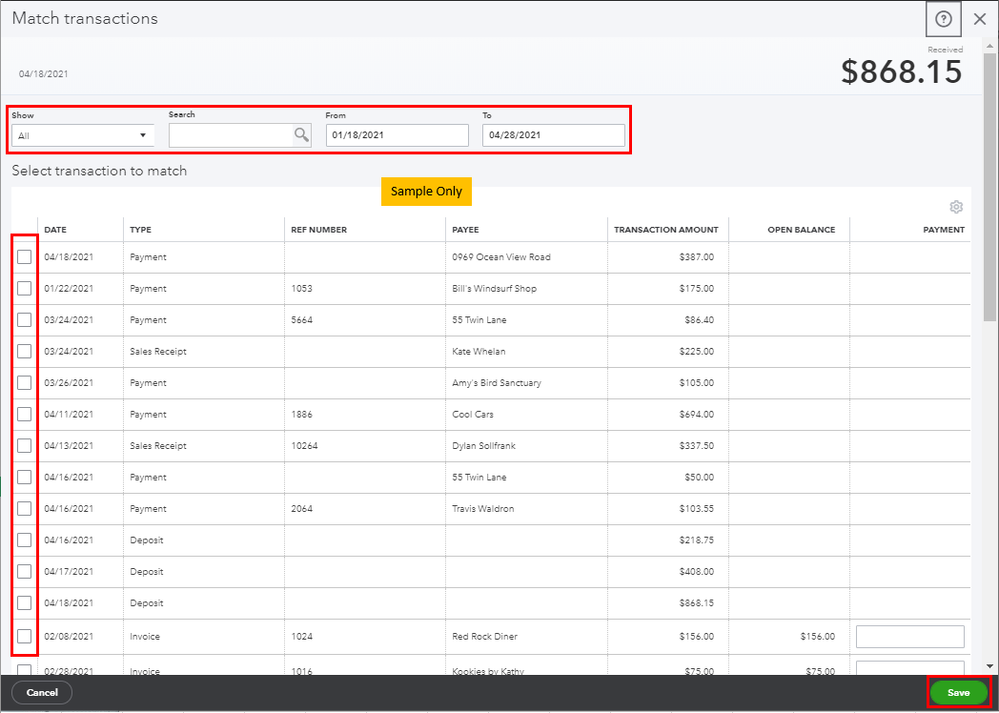Screen dimensions: 999x713
Task: Tick the Kate Whelan sales receipt checkbox
Action: [24, 352]
